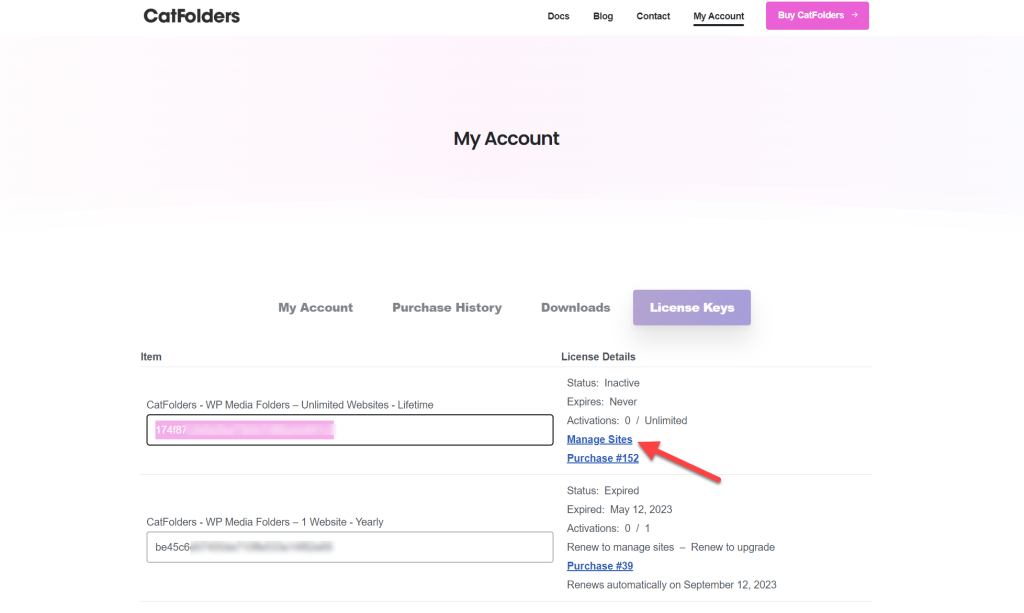Screen dimensions: 1024x613
Task: Switch to the My Account tab
Action: [x=315, y=307]
